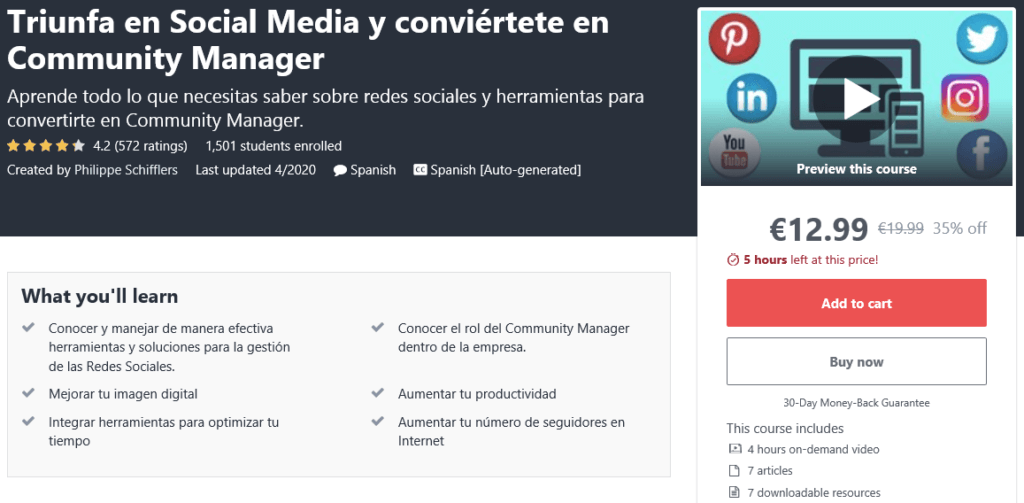1024x503 pixels.
Task: Click the Instagram icon in thumbnail
Action: coord(965,98)
